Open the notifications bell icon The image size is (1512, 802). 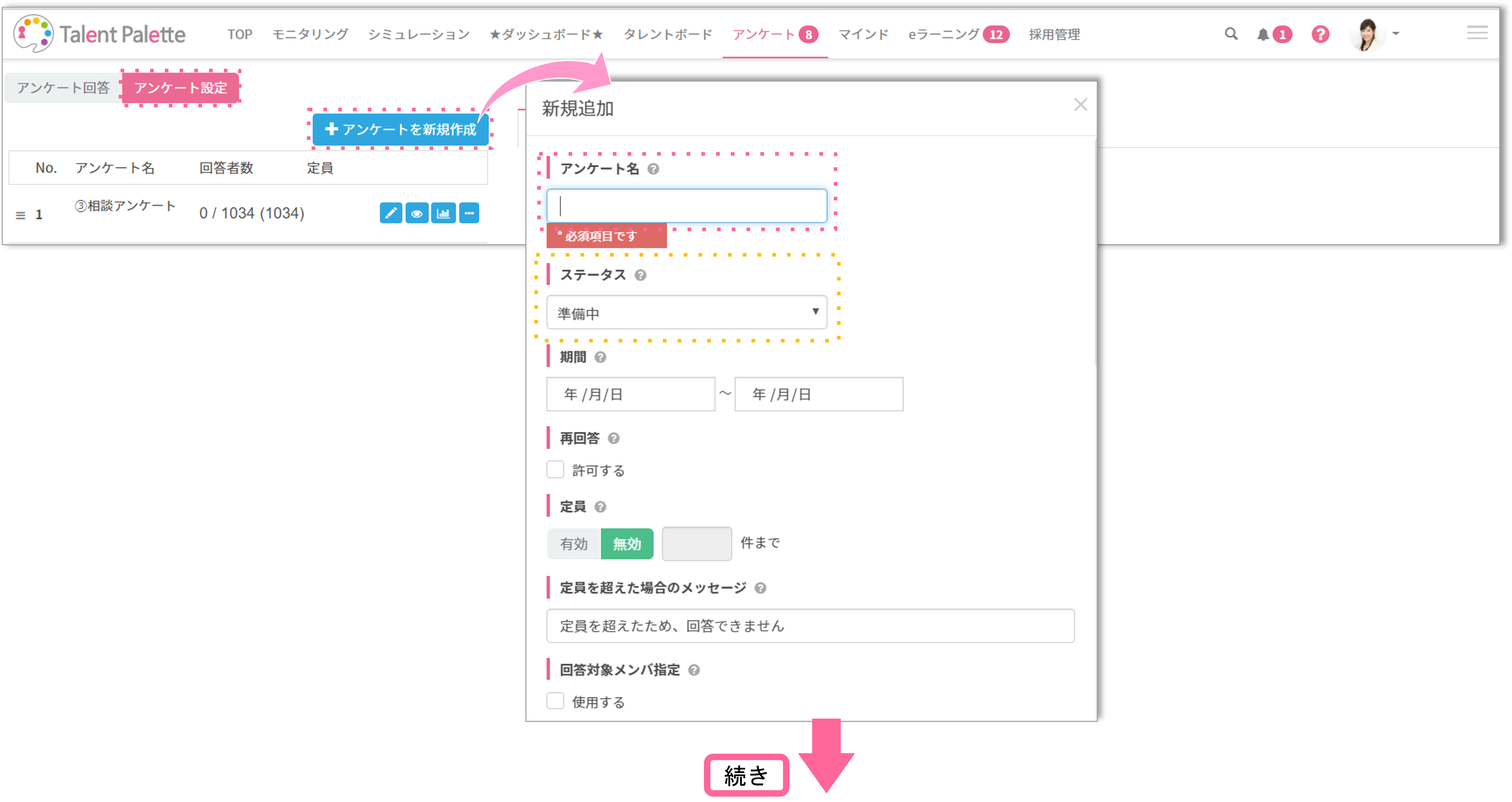coord(1263,35)
